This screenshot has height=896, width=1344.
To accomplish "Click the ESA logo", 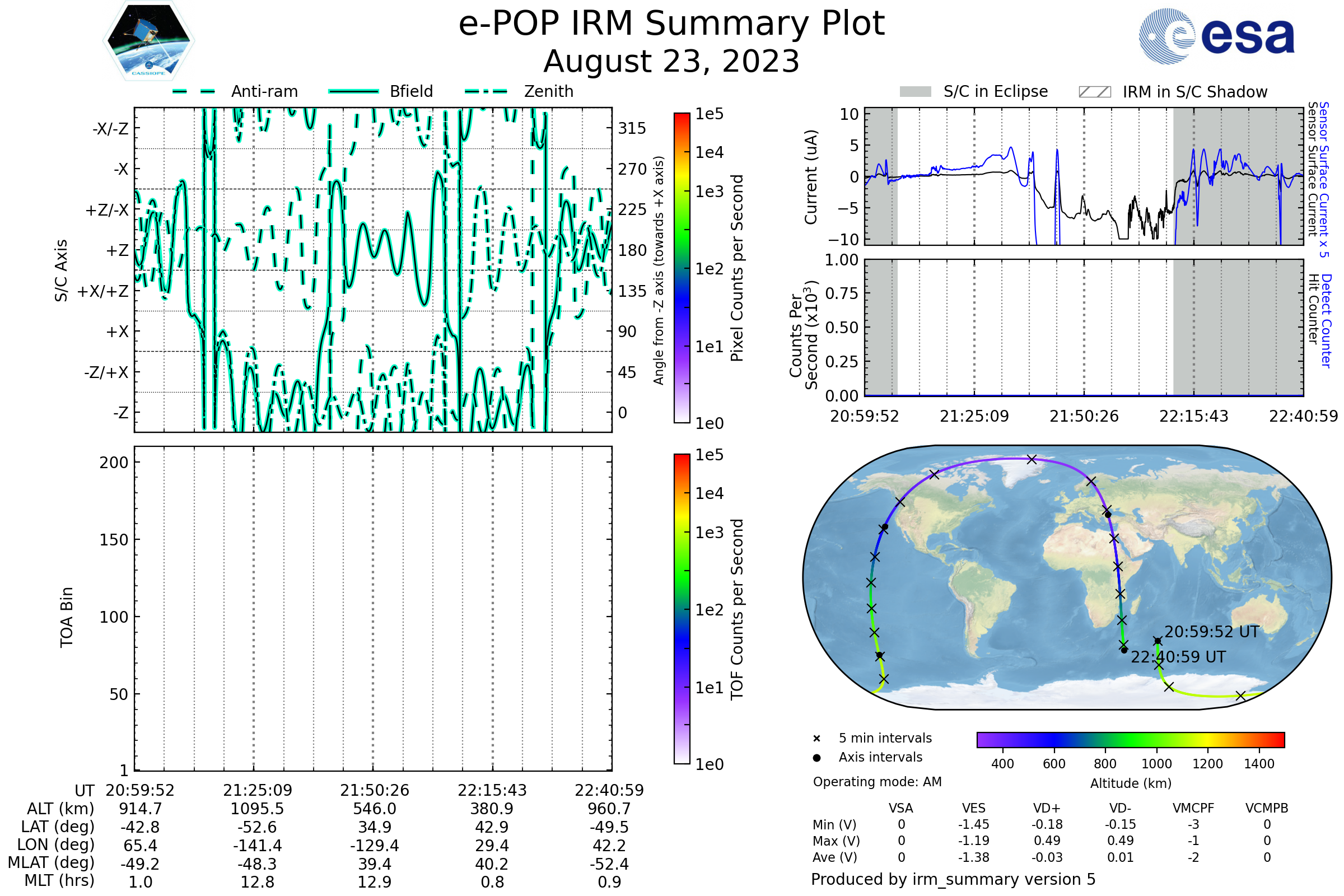I will click(x=1216, y=35).
